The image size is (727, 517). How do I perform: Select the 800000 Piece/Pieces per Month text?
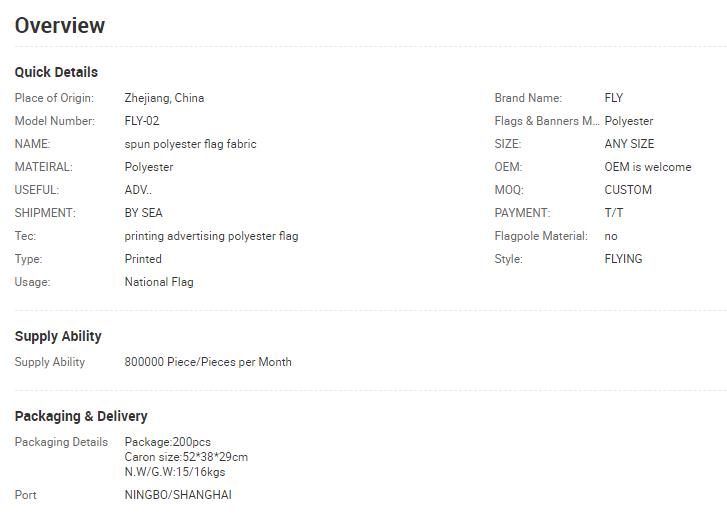point(208,362)
